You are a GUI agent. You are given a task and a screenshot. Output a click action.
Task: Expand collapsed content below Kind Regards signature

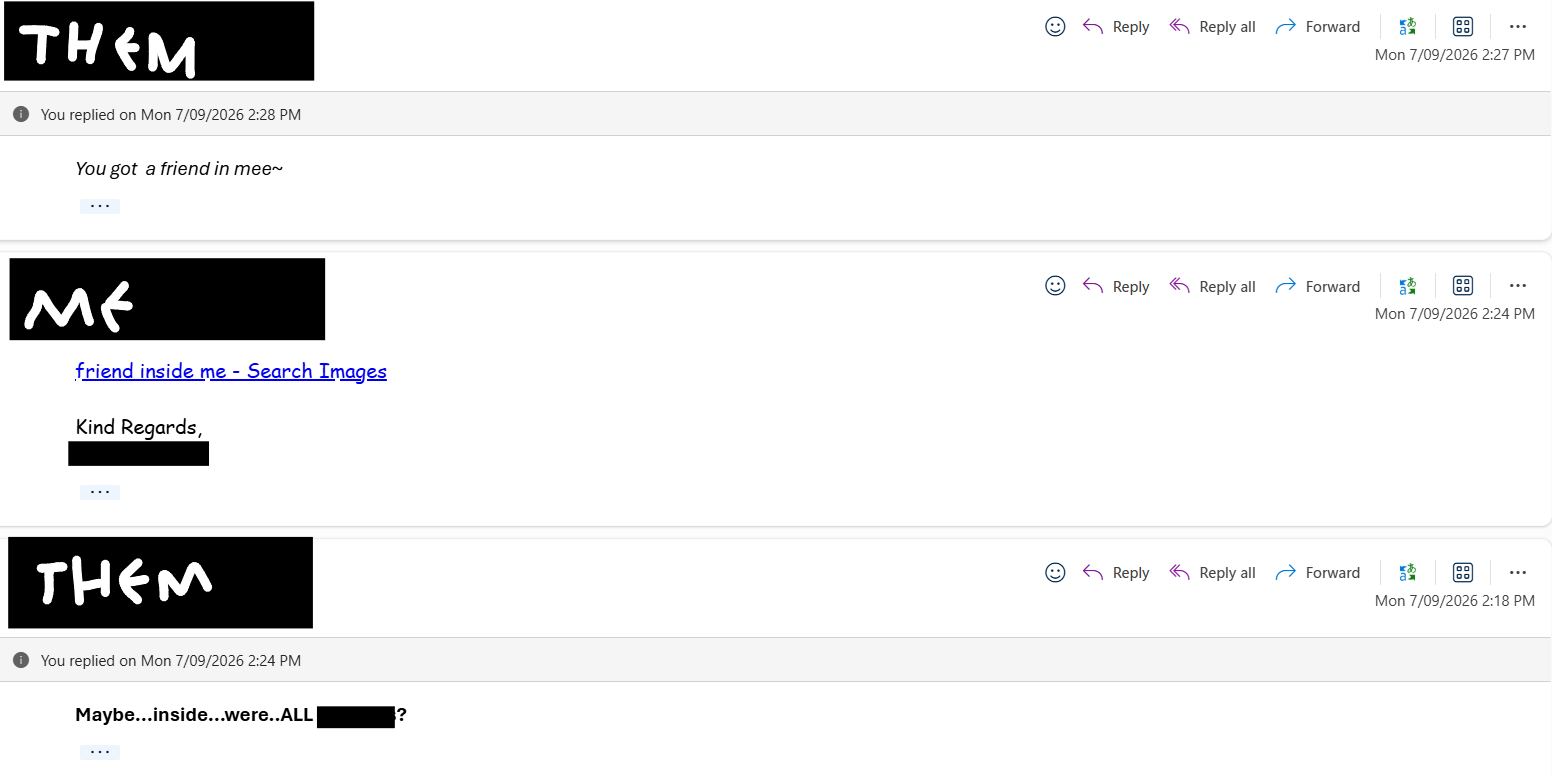click(100, 492)
